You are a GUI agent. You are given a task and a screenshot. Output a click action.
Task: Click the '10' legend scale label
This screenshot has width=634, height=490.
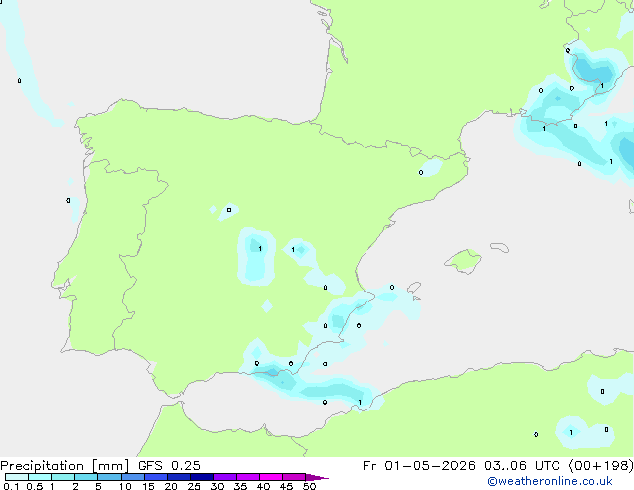[x=125, y=486]
